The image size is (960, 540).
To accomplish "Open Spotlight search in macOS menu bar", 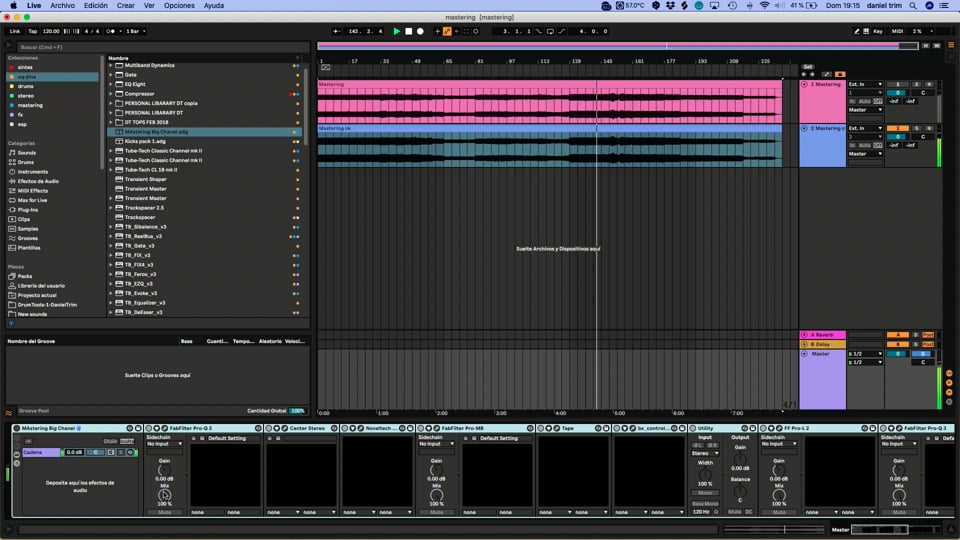I will tap(913, 6).
